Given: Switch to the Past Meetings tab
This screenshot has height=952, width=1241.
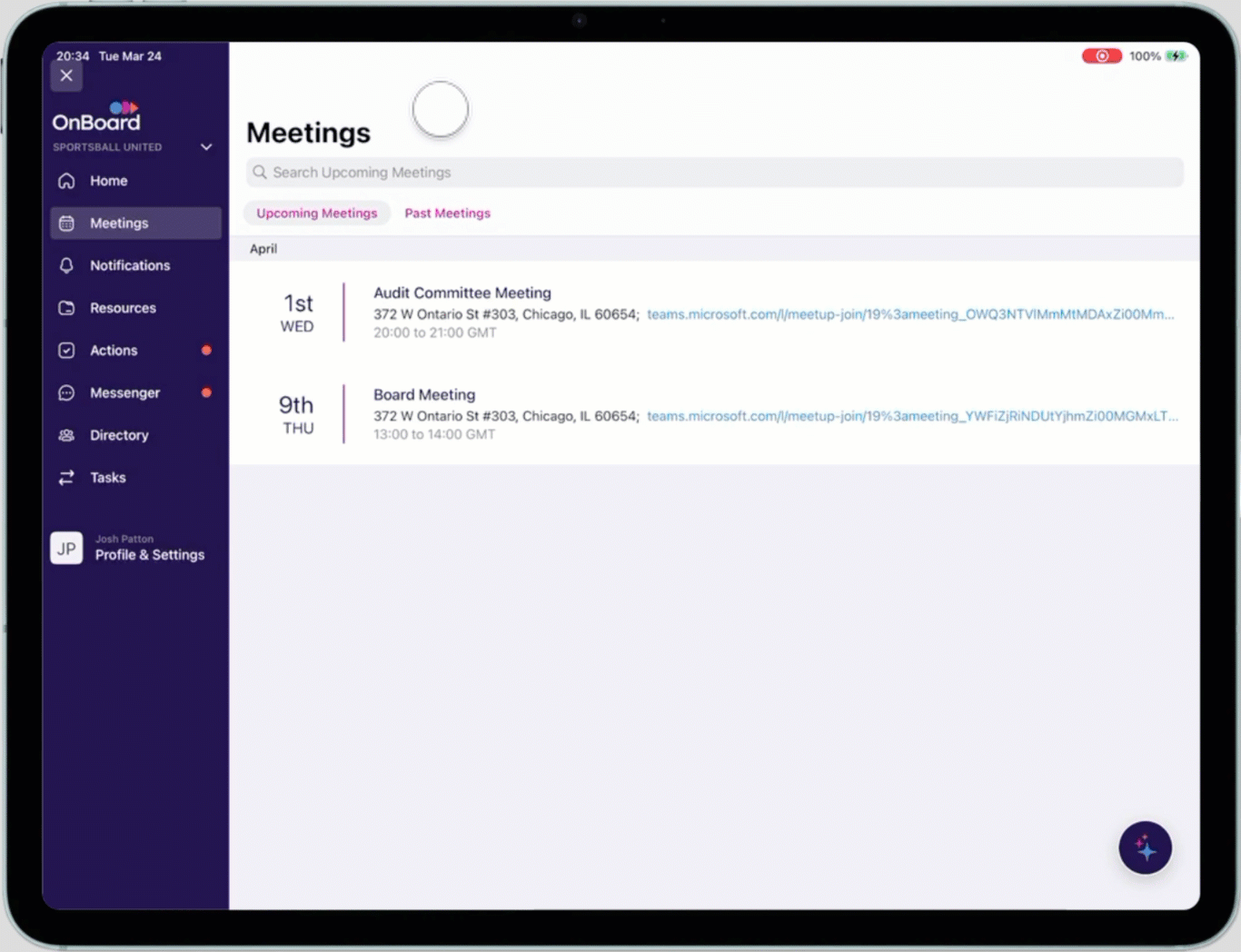Looking at the screenshot, I should pyautogui.click(x=447, y=213).
